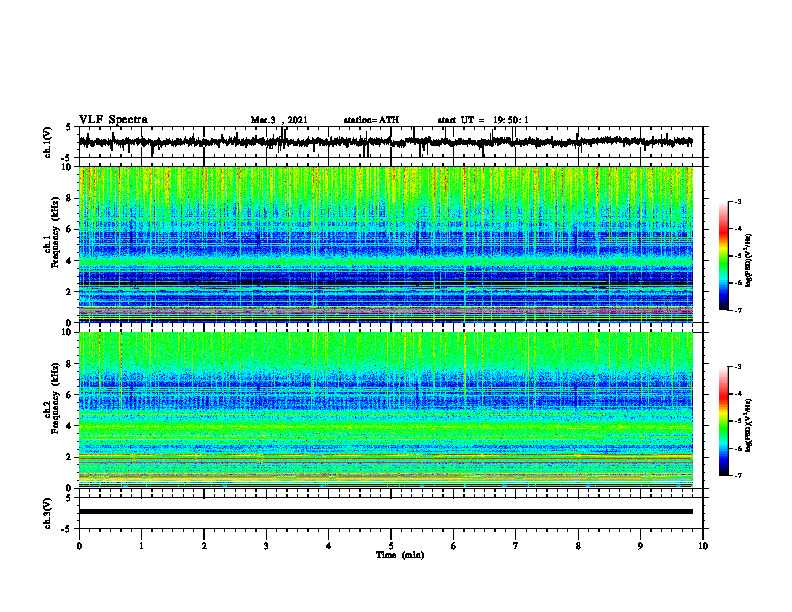
Task: Click tick label '3' on the Time axis
Action: [x=266, y=546]
